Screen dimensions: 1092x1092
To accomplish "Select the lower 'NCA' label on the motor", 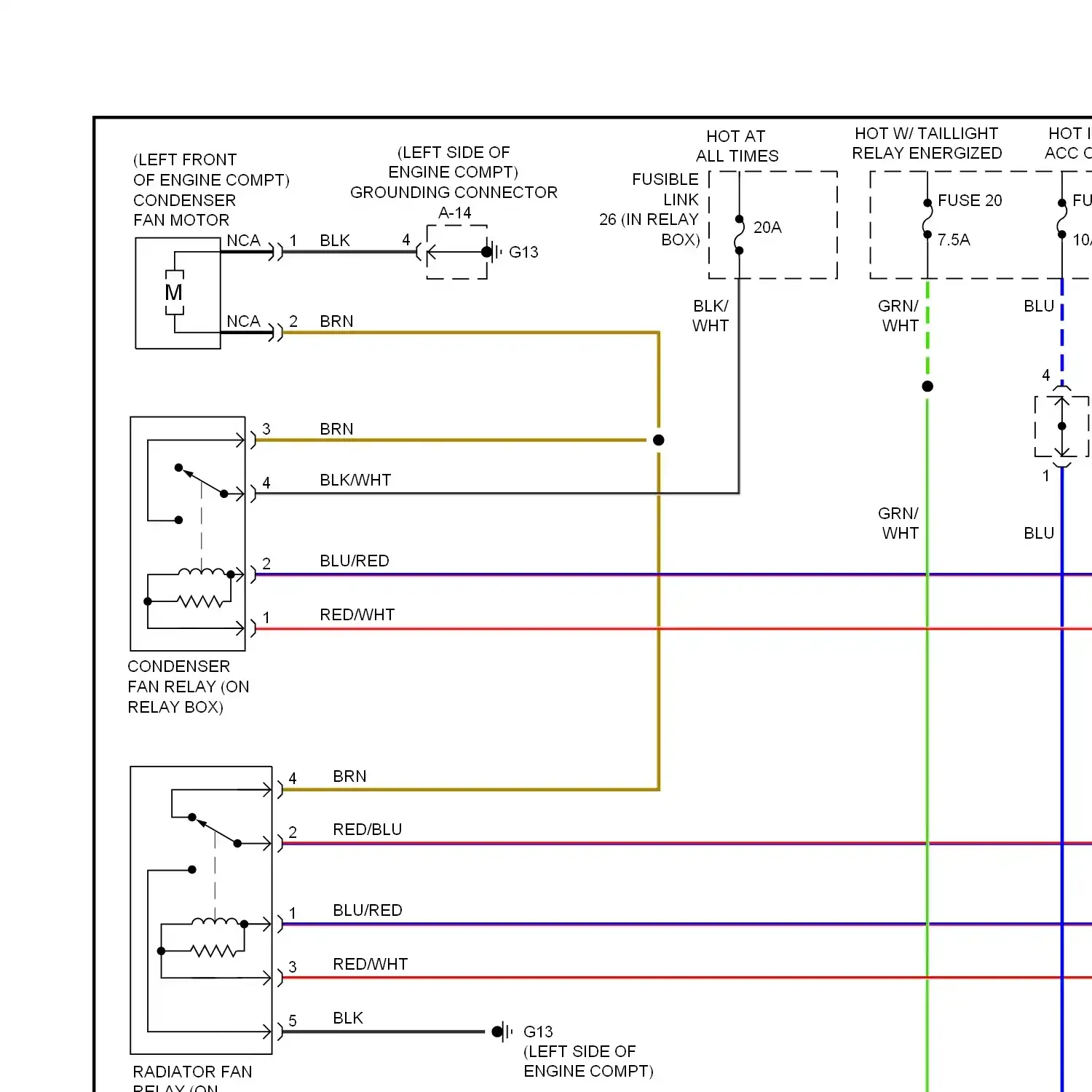I will (243, 321).
